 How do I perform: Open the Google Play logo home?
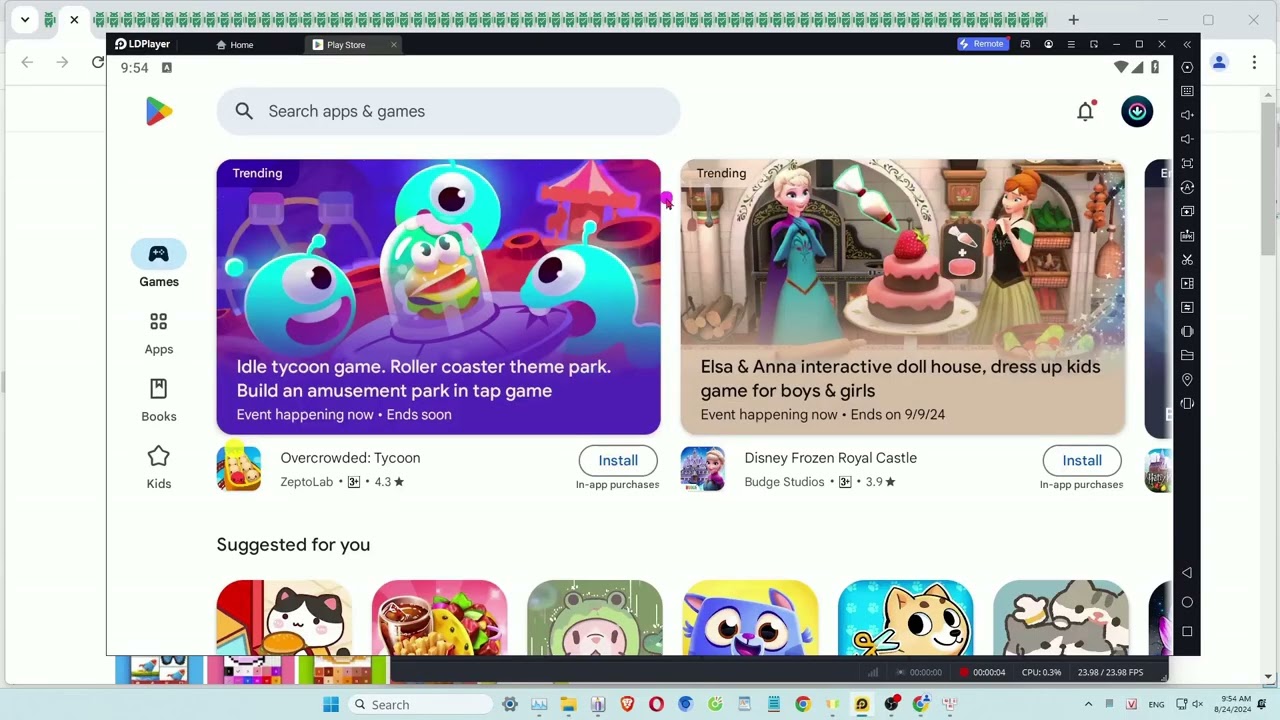[158, 111]
